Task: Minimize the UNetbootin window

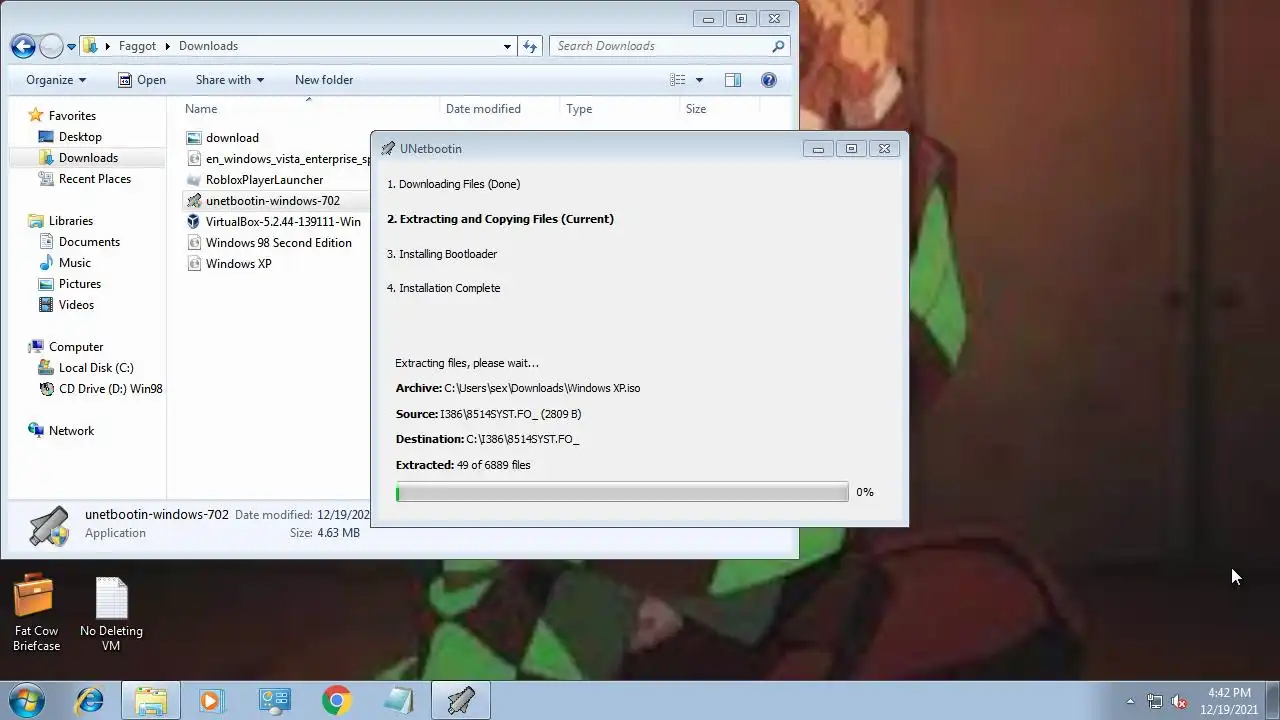Action: [x=818, y=149]
